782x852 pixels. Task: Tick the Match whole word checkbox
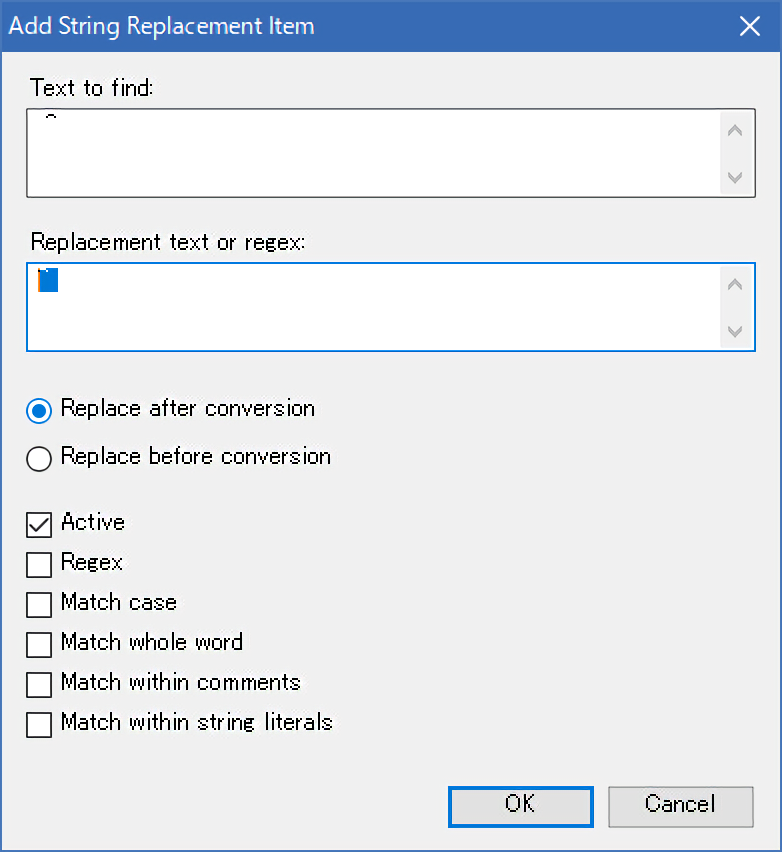click(x=40, y=643)
